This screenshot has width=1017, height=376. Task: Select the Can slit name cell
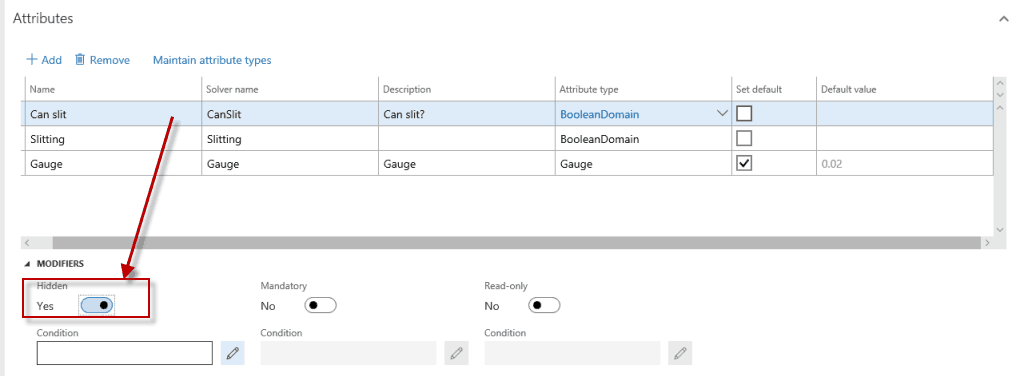pos(113,114)
